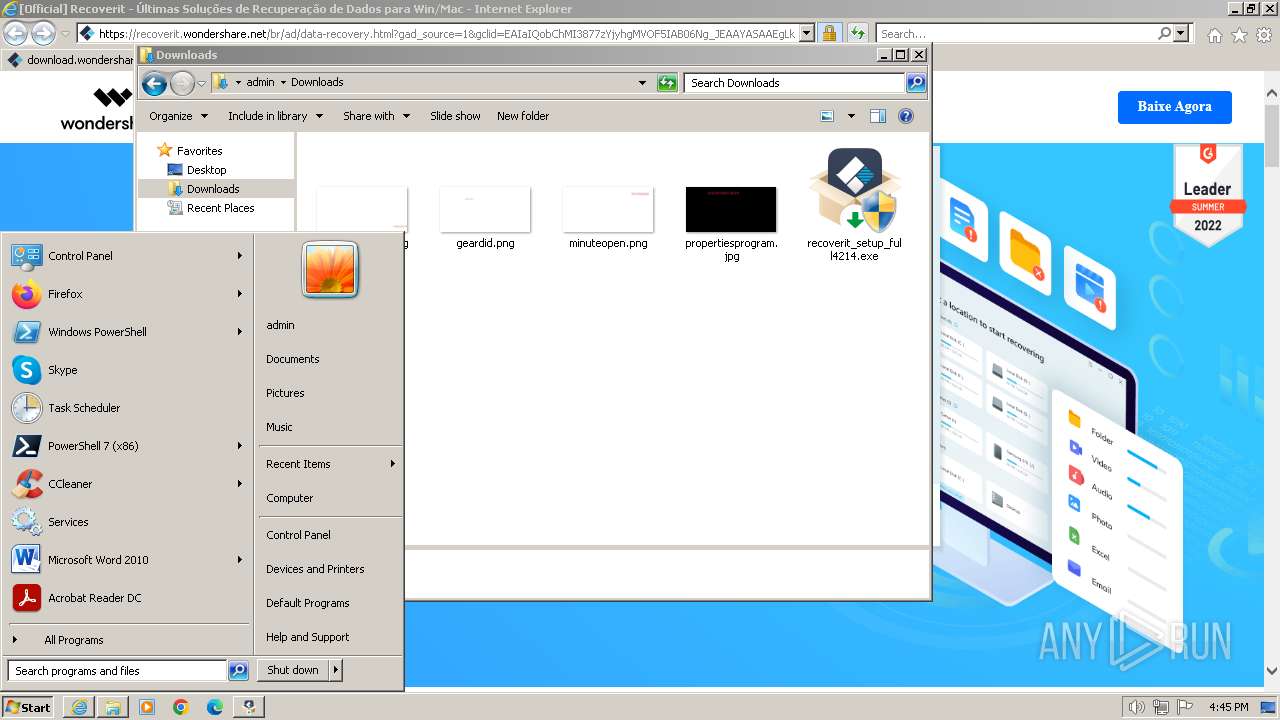Image resolution: width=1280 pixels, height=720 pixels.
Task: Open Microsoft Edge from taskbar
Action: (215, 707)
